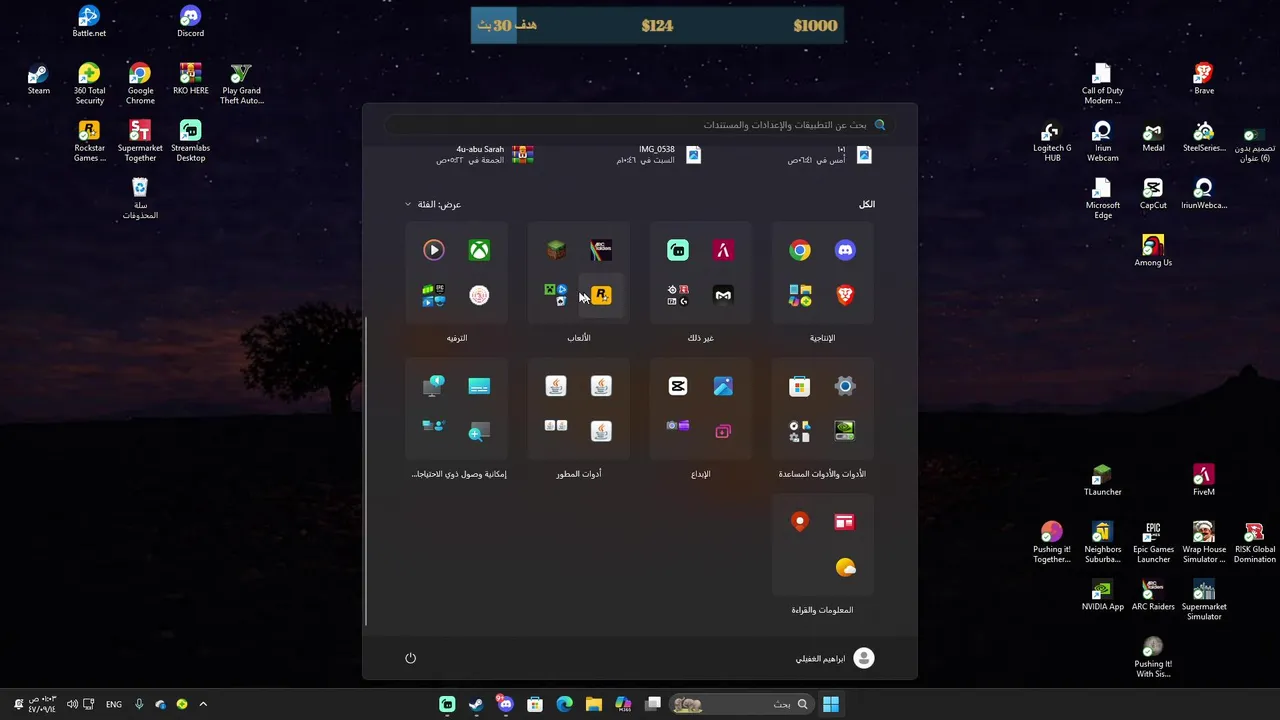Select Epic Games Launcher desktop icon
The image size is (1280, 720).
click(1153, 542)
